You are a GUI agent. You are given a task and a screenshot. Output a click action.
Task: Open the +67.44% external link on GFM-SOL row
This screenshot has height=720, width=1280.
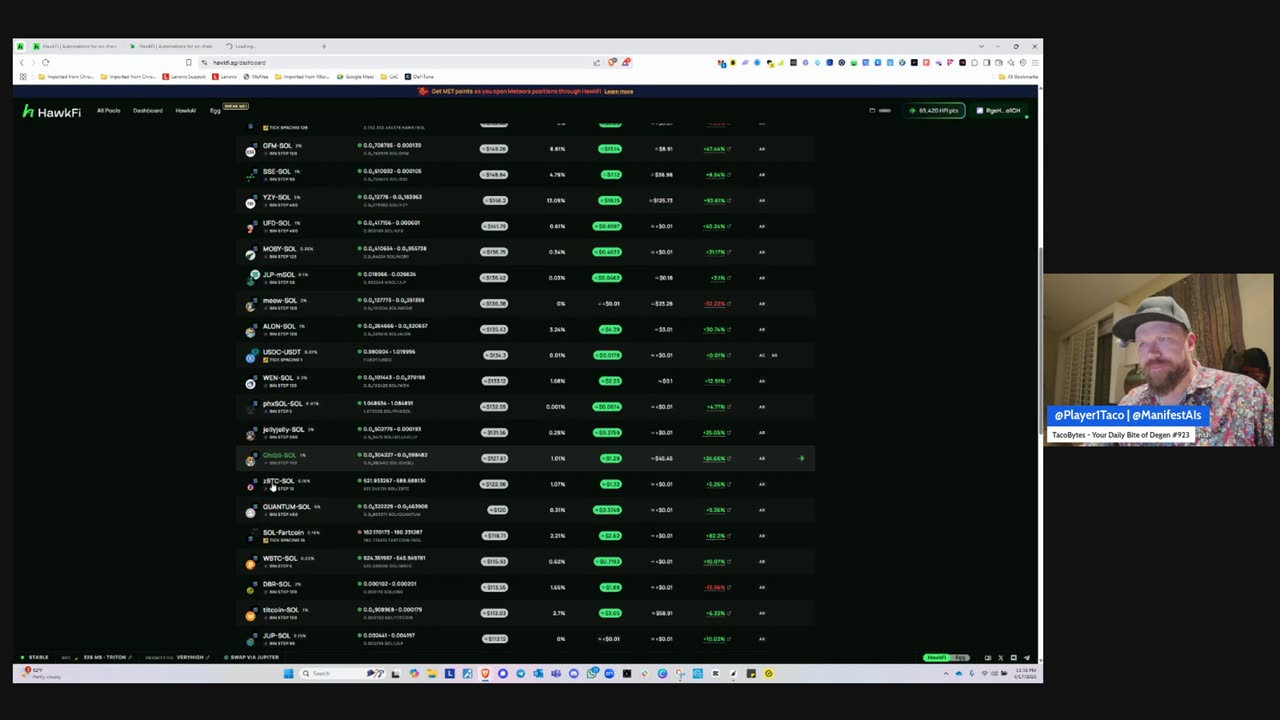716,149
